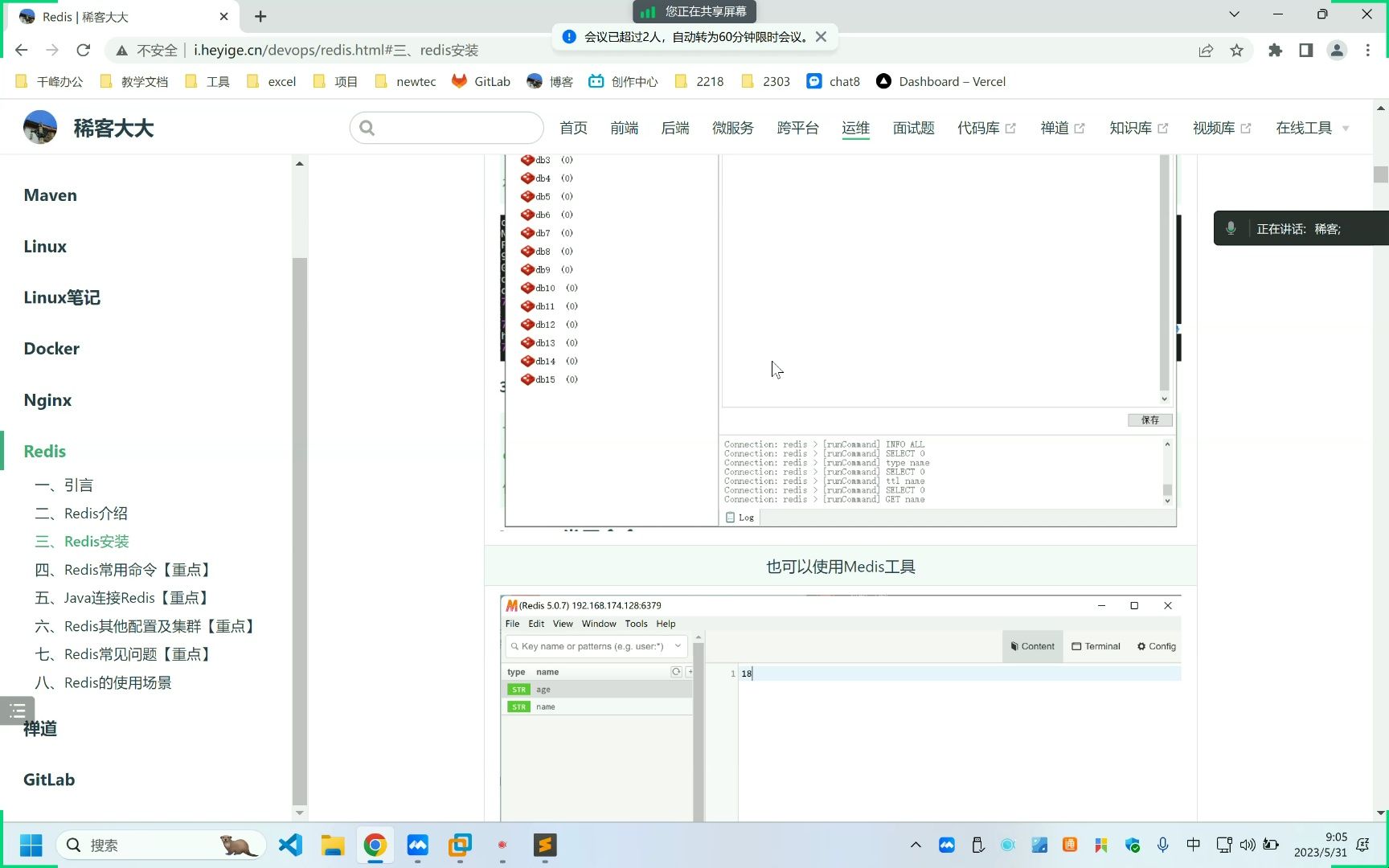This screenshot has height=868, width=1389.
Task: Open 后端 navigation item
Action: pos(675,128)
